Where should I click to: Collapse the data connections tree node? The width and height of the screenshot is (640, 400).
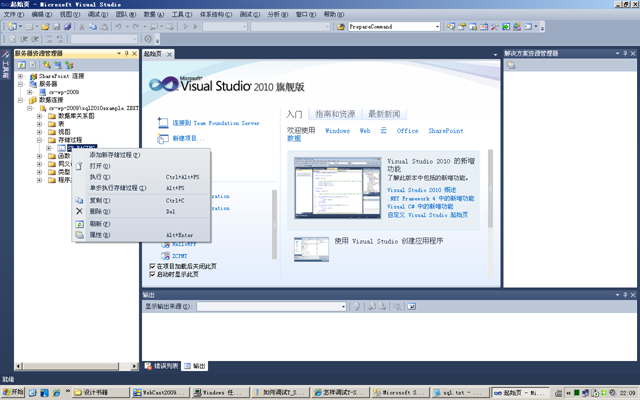[x=20, y=100]
